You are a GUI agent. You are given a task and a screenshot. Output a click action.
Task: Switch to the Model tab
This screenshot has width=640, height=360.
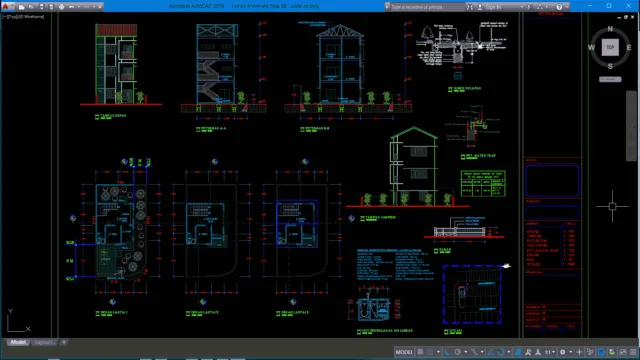pos(18,342)
